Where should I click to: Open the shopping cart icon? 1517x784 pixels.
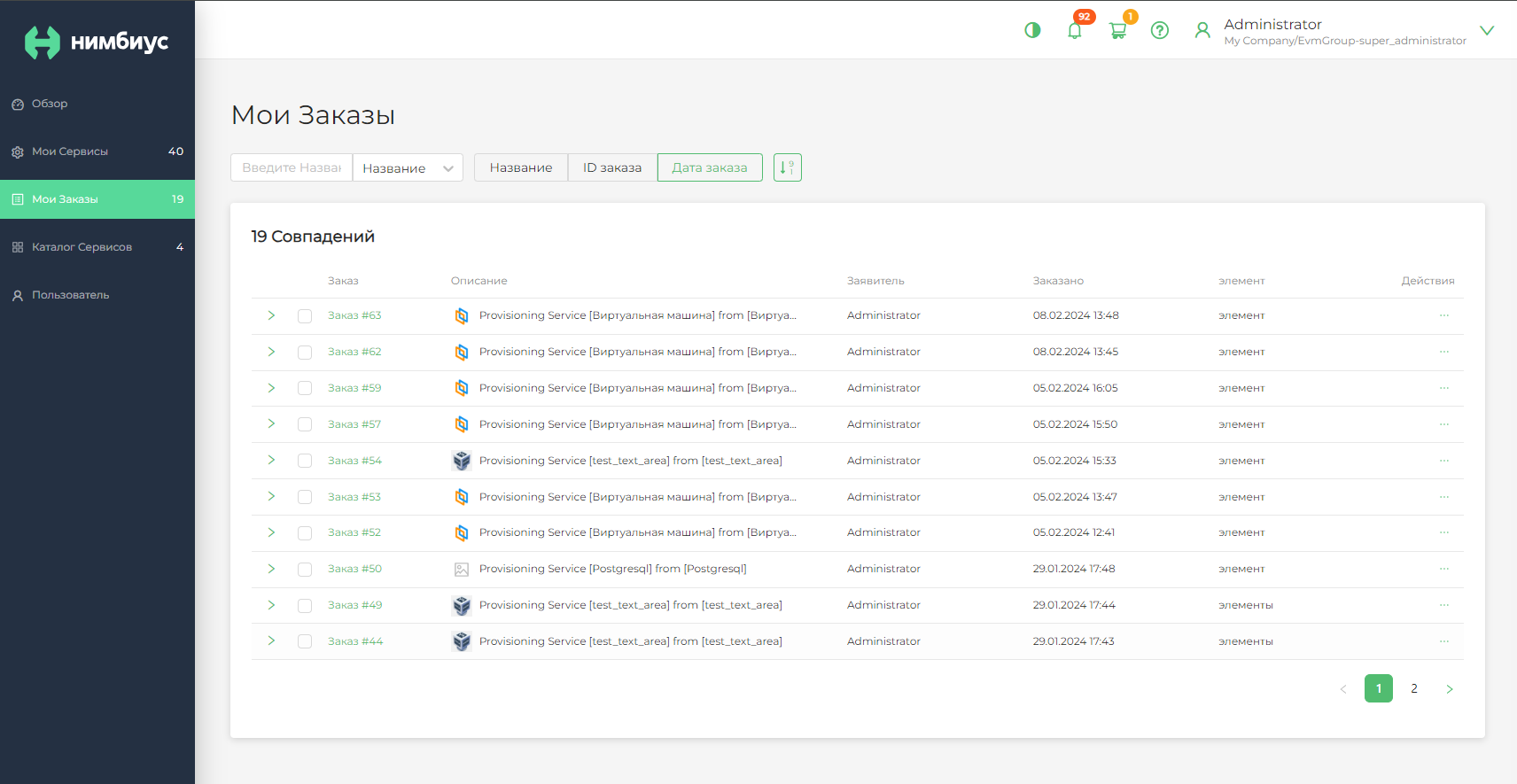(1117, 30)
